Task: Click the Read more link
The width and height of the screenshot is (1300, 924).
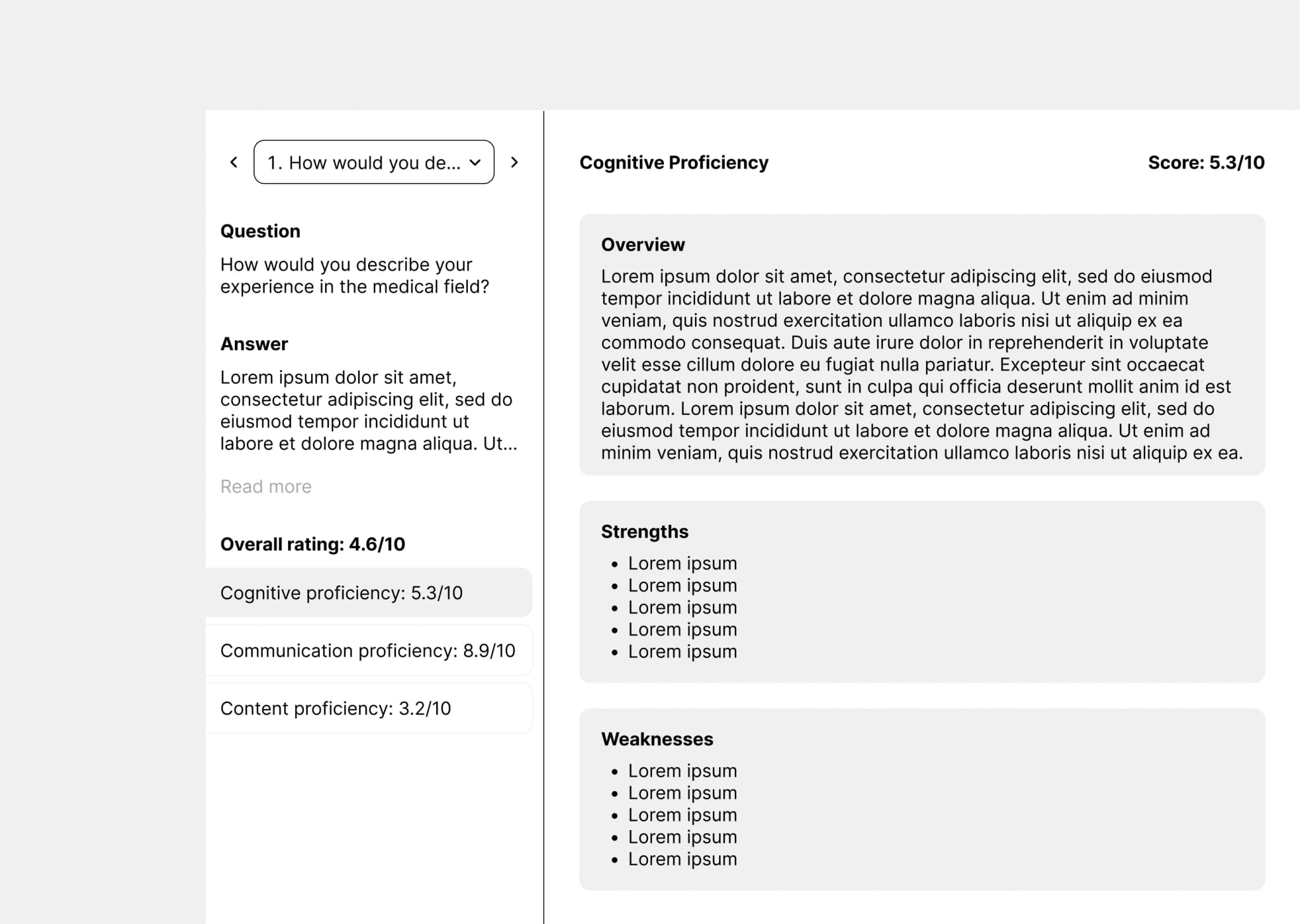Action: click(265, 487)
